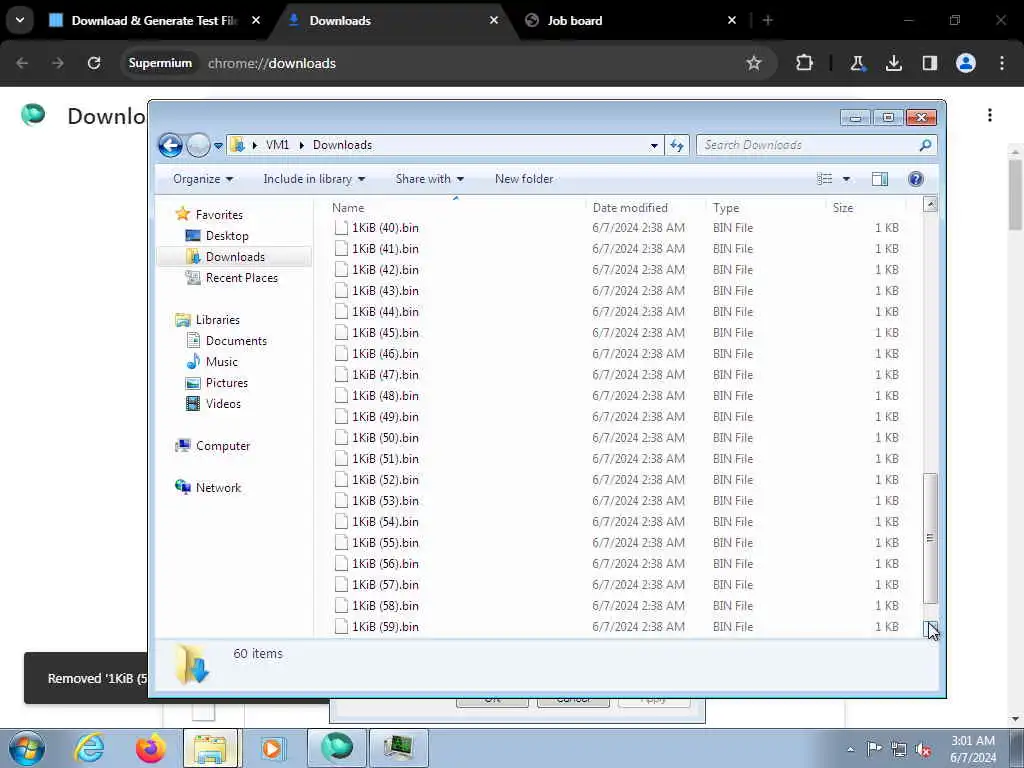The width and height of the screenshot is (1024, 768).
Task: Open the view options dropdown arrow
Action: point(846,179)
